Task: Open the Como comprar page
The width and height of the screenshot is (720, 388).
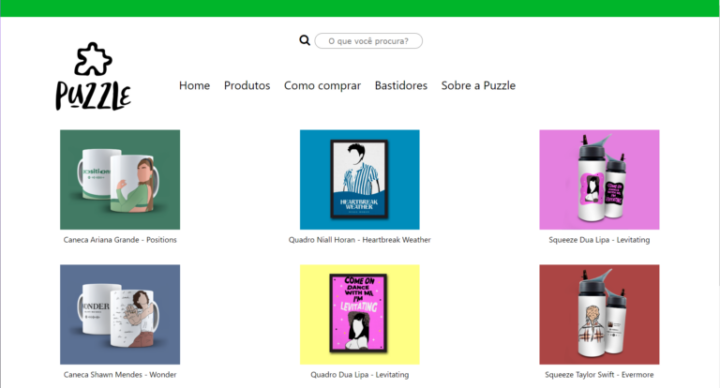Action: click(x=322, y=86)
